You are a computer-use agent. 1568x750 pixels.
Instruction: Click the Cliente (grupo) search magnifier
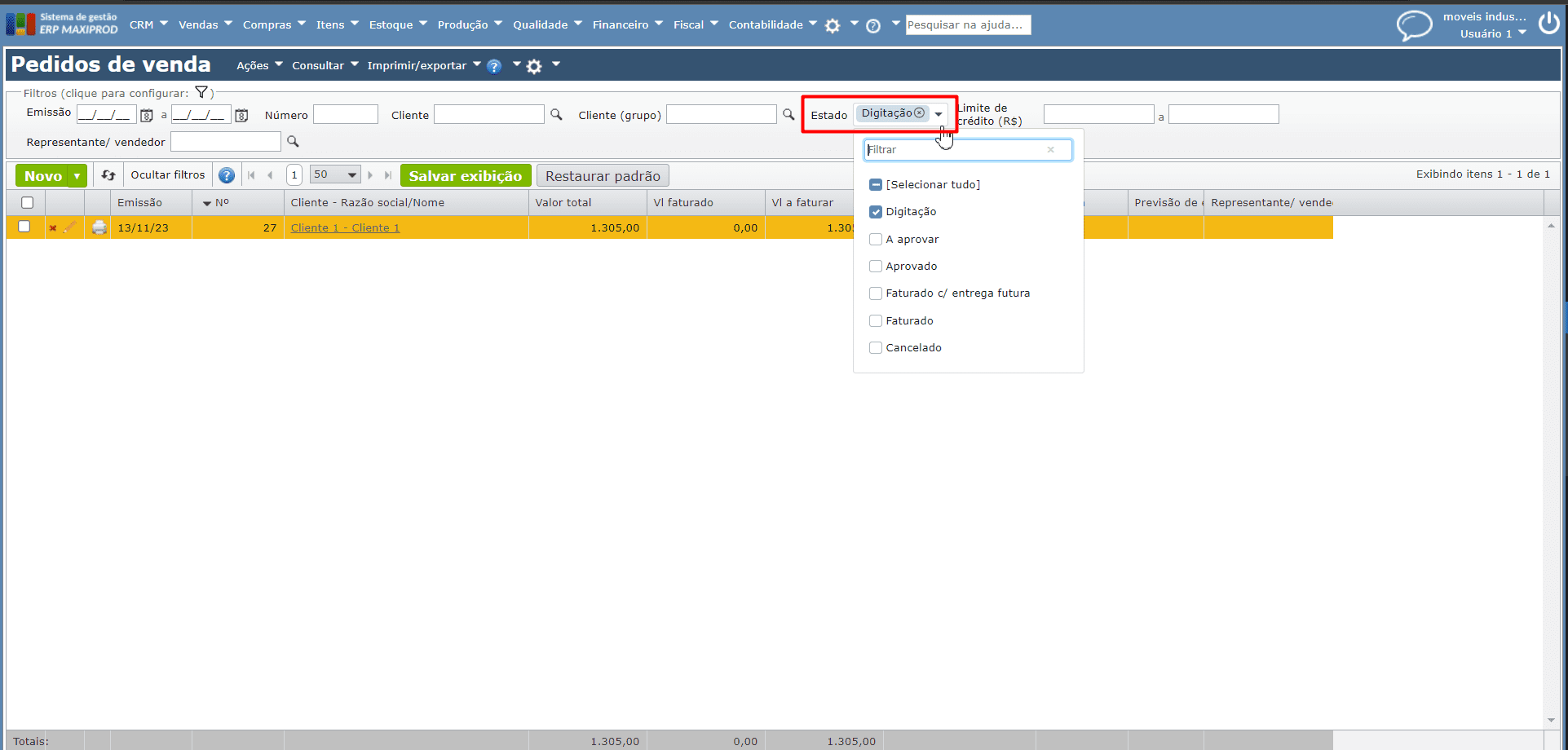pos(788,114)
